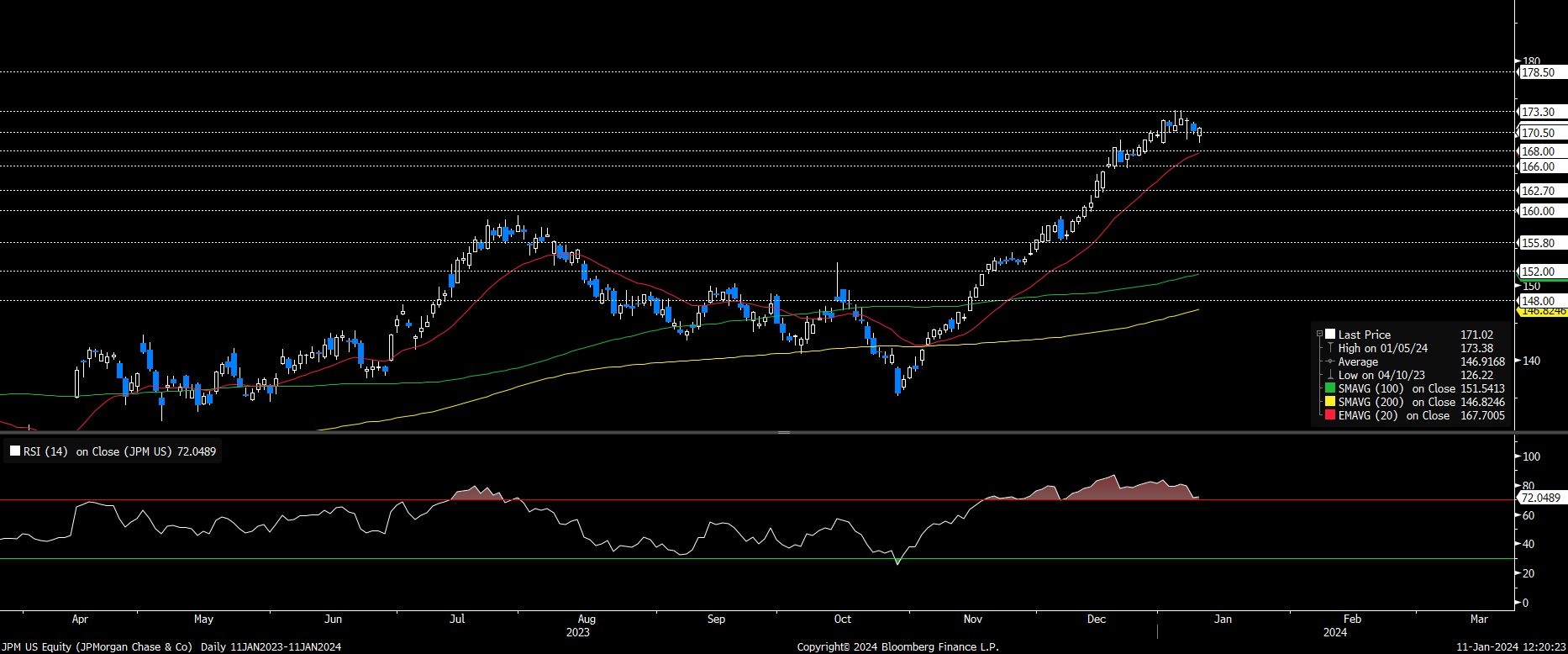Click the 'Dec' month label on time axis
This screenshot has width=1568, height=654.
1096,619
